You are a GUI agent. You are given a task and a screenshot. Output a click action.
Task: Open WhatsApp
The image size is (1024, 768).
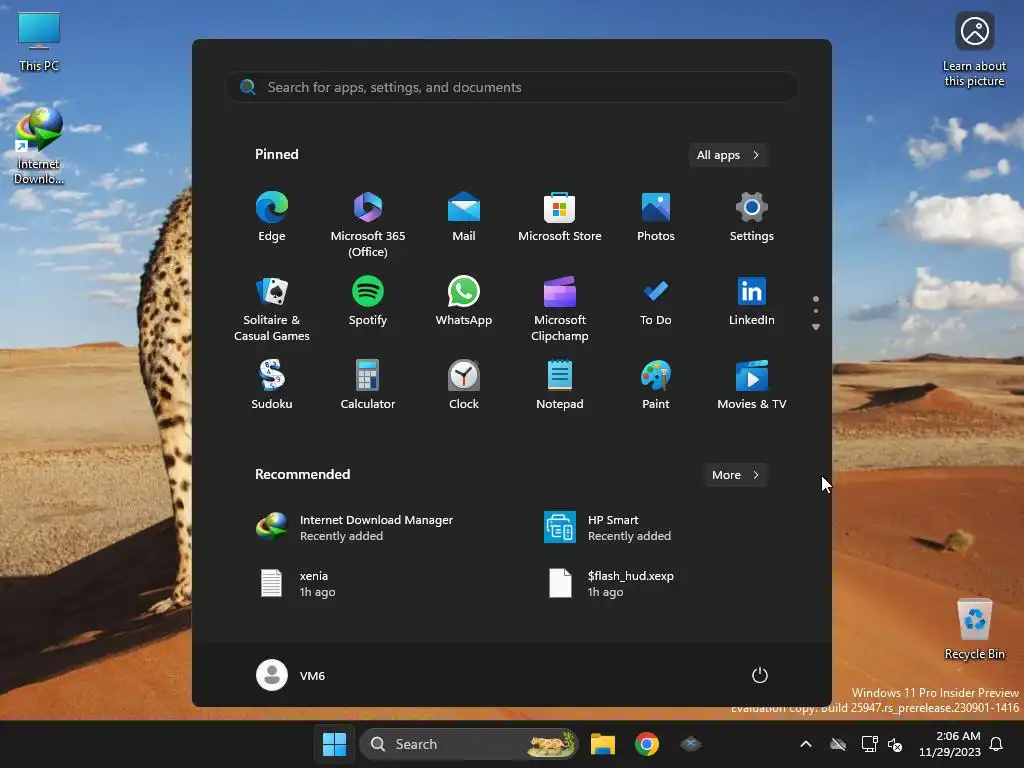pyautogui.click(x=464, y=301)
